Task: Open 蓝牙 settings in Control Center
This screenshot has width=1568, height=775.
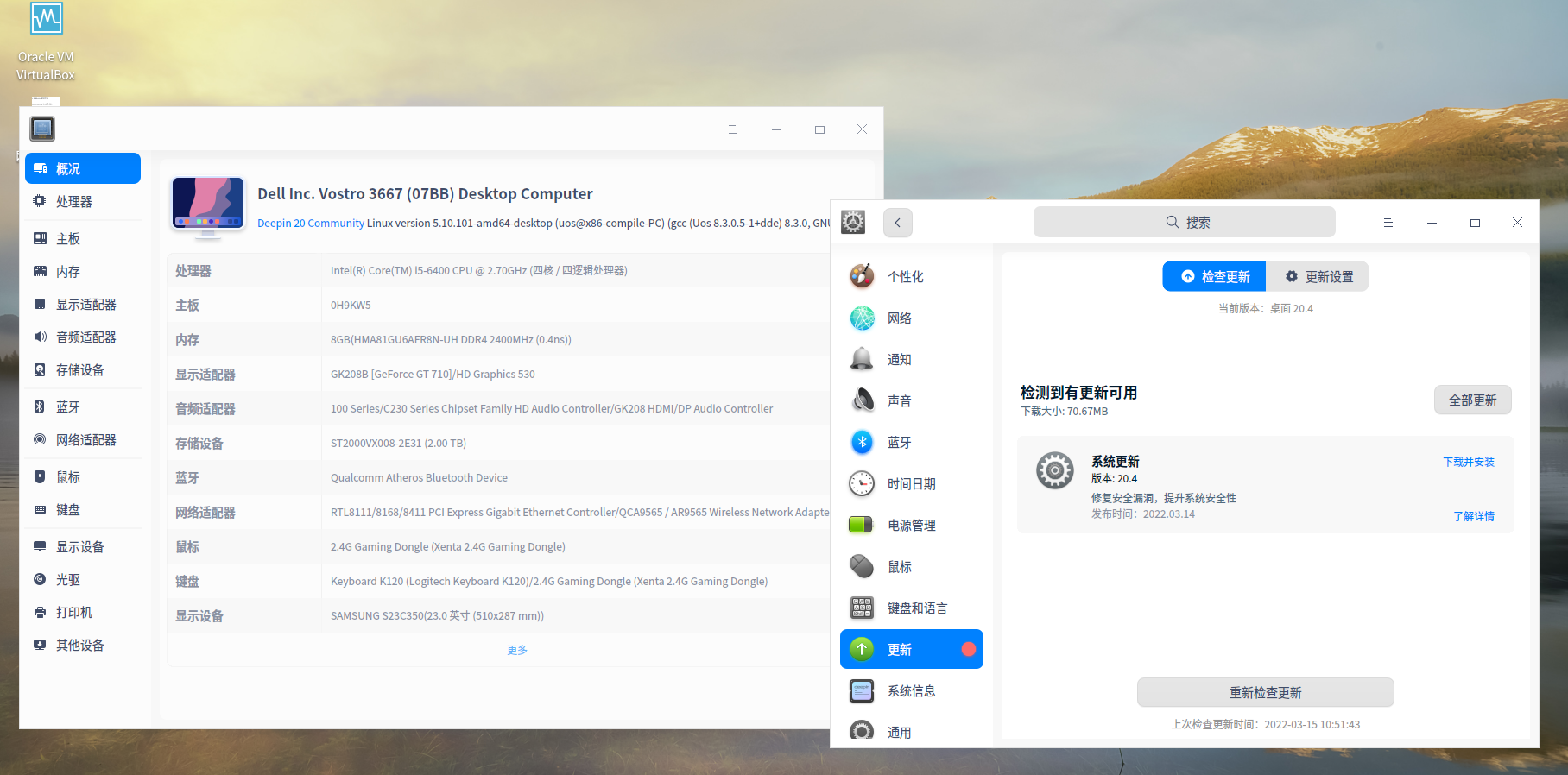Action: (912, 442)
